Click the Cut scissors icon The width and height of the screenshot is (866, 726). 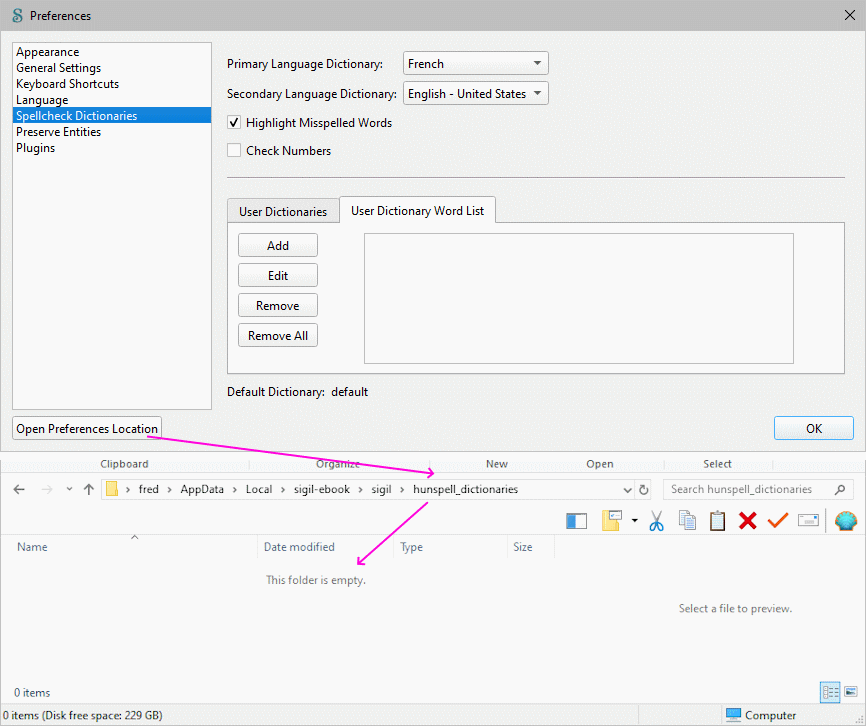[x=656, y=521]
